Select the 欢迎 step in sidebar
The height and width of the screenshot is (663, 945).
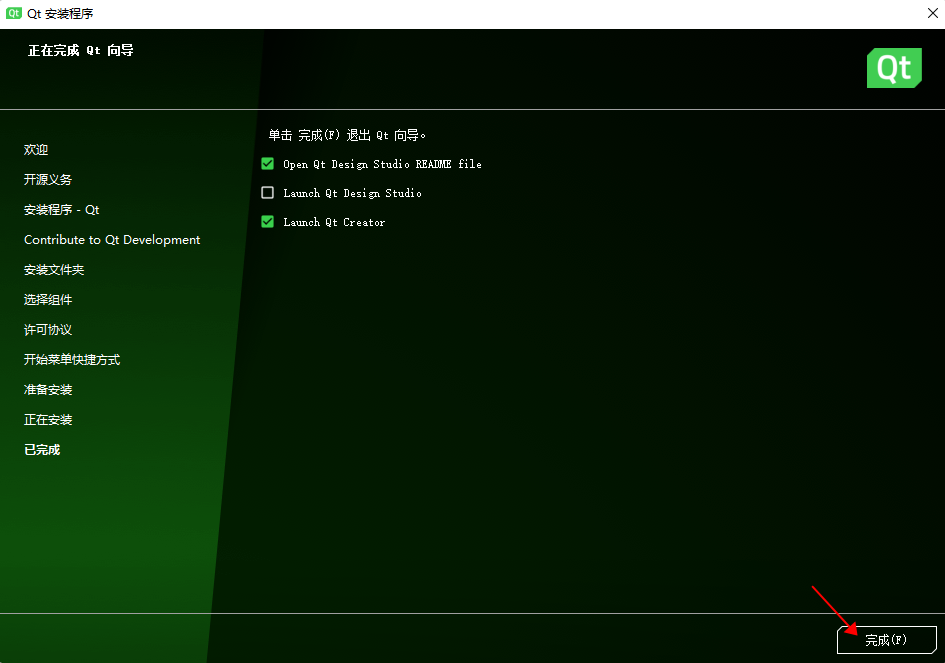(36, 149)
